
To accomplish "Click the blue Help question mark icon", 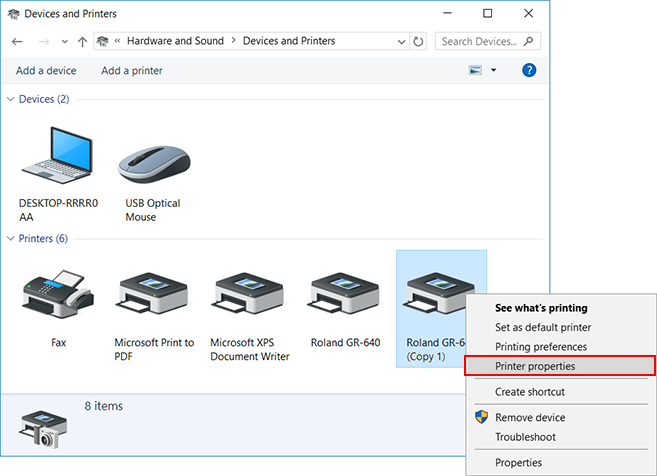I will (529, 70).
